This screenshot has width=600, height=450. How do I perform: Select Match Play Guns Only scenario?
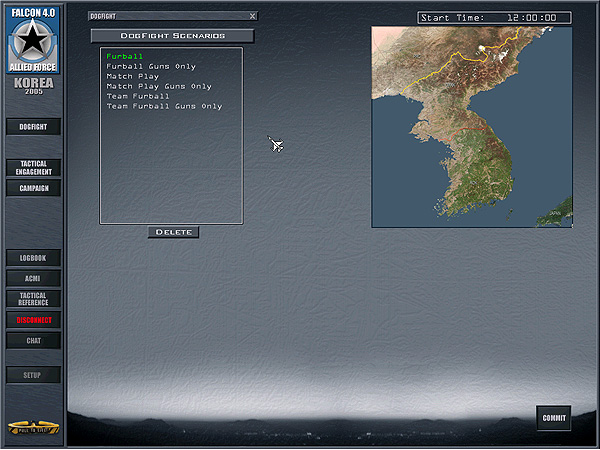point(159,86)
